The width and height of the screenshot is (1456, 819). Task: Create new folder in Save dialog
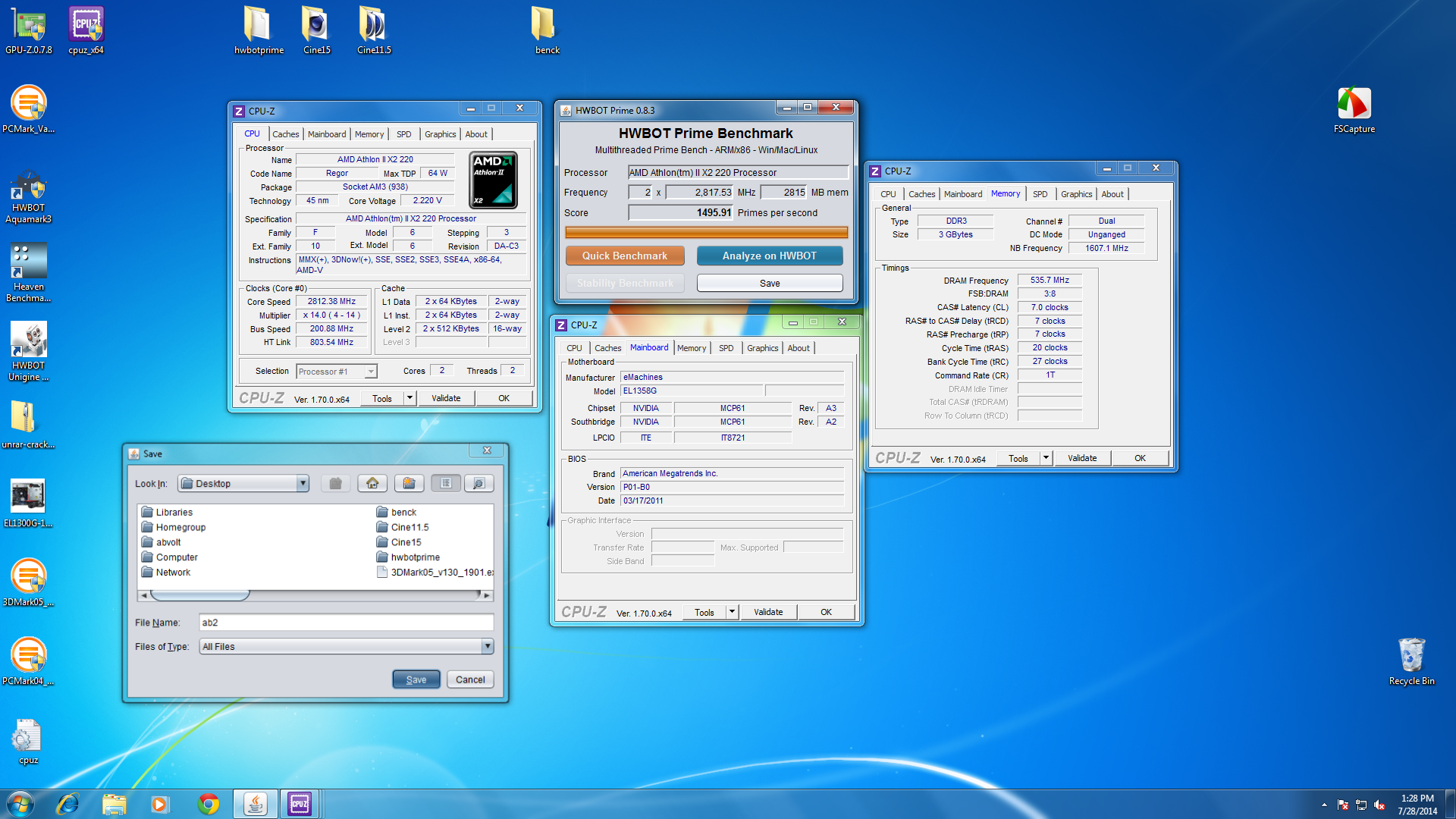click(x=409, y=483)
